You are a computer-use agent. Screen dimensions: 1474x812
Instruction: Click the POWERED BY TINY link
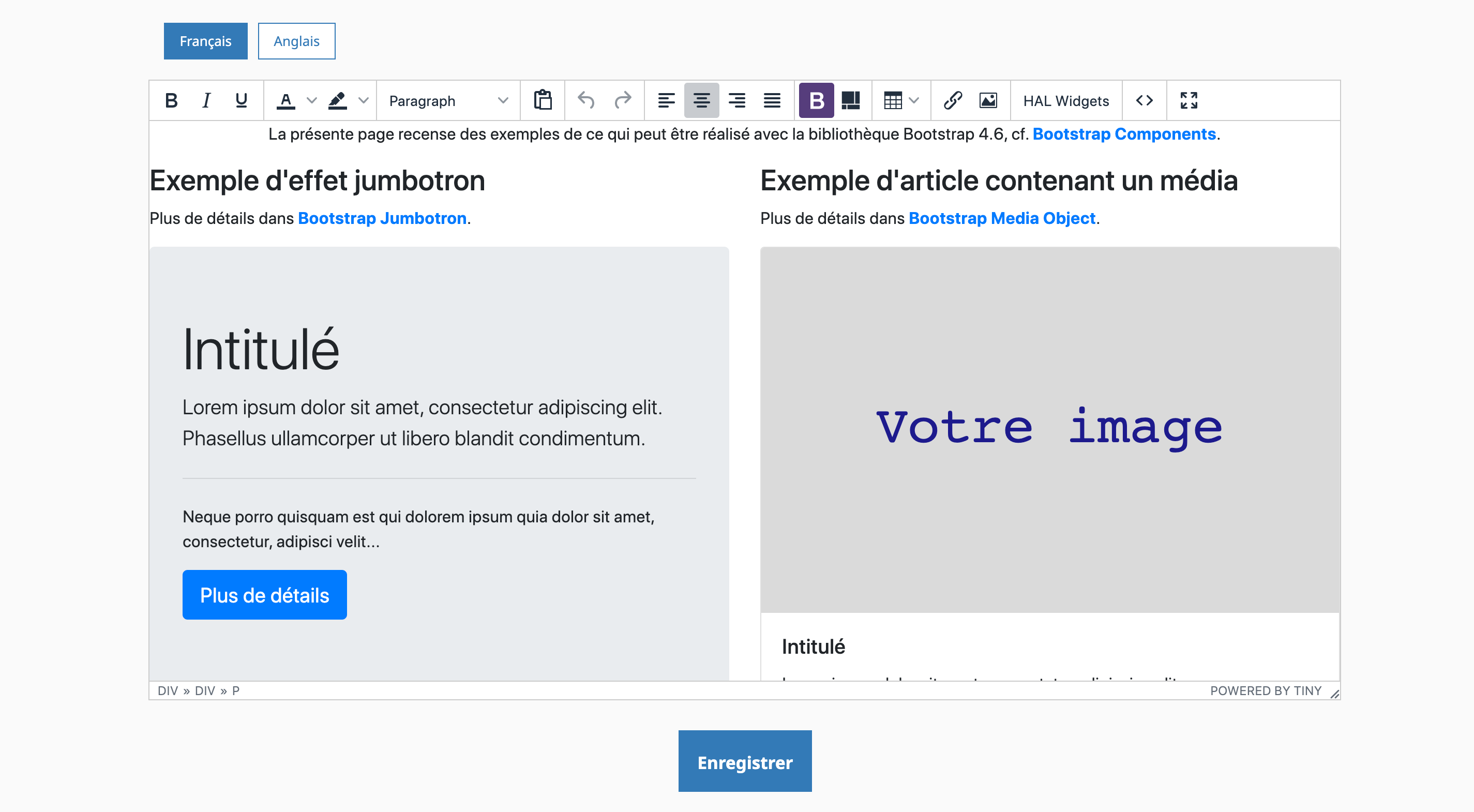click(1265, 690)
